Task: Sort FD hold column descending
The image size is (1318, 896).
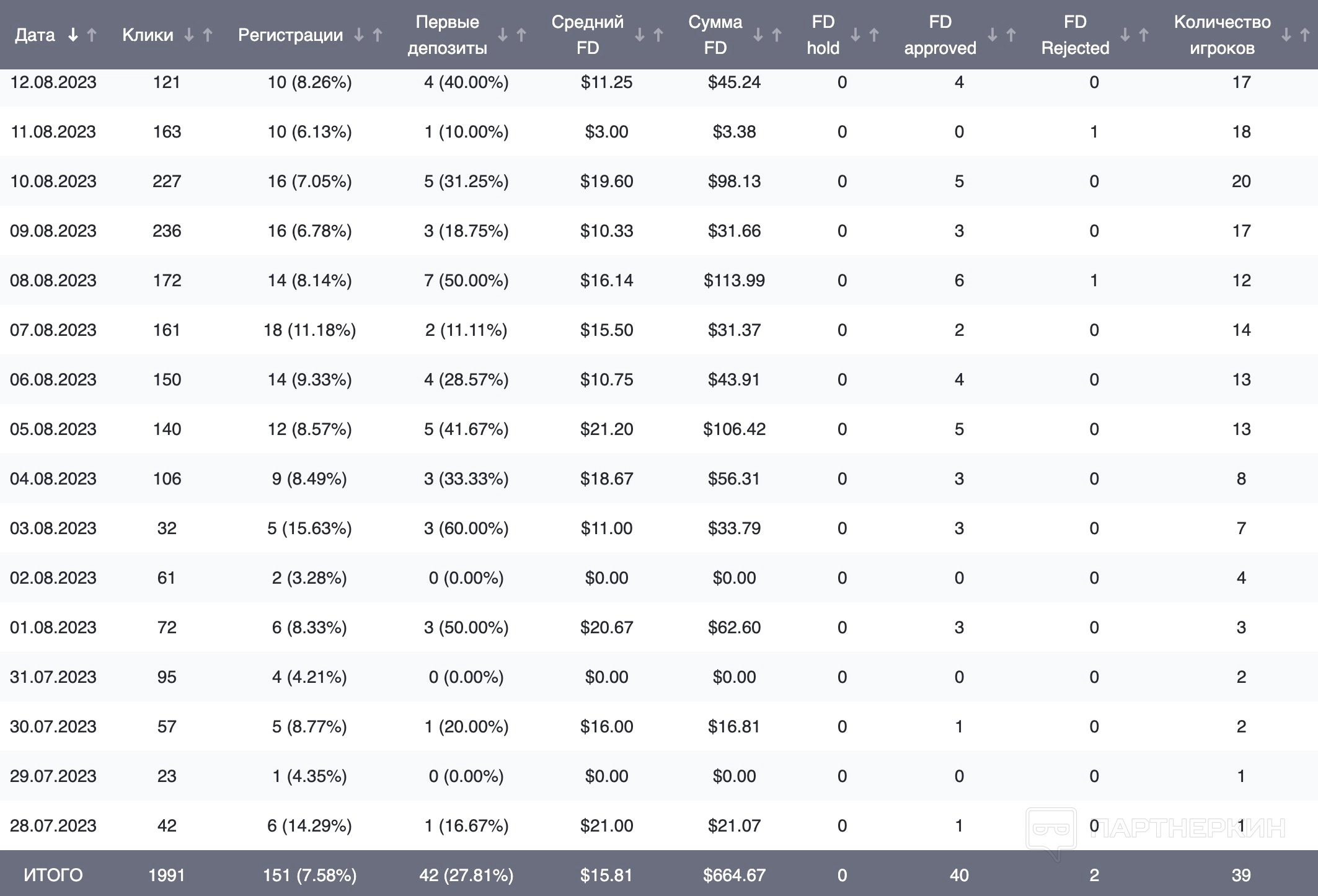Action: [856, 35]
